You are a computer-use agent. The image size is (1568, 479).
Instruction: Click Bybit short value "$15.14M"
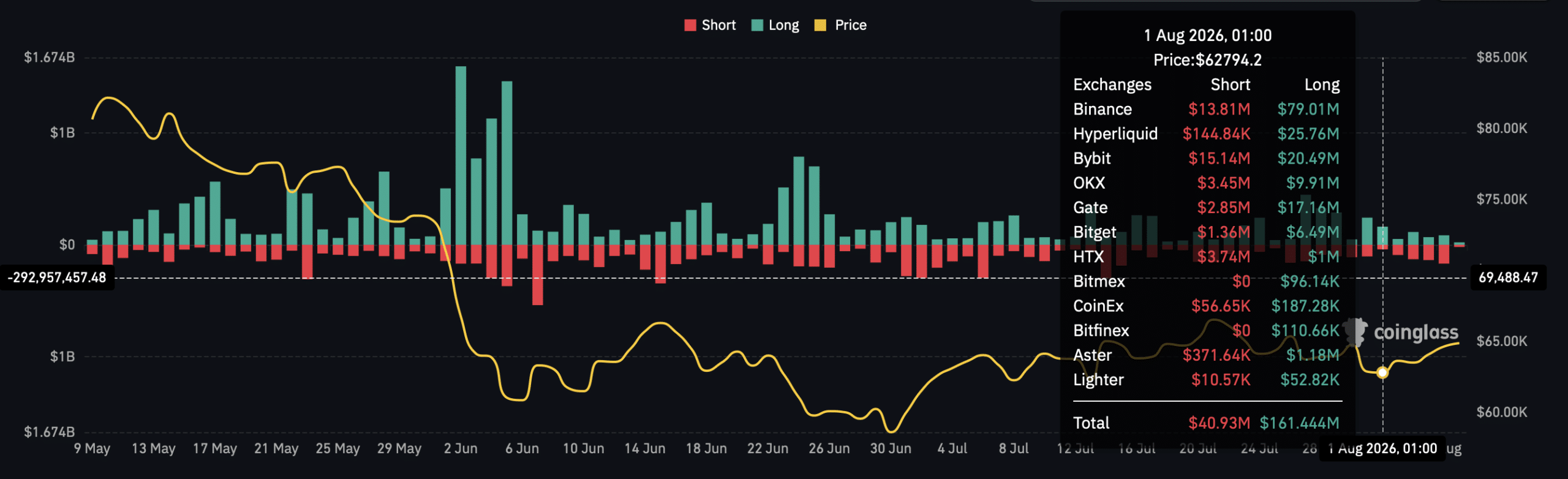[x=1219, y=158]
